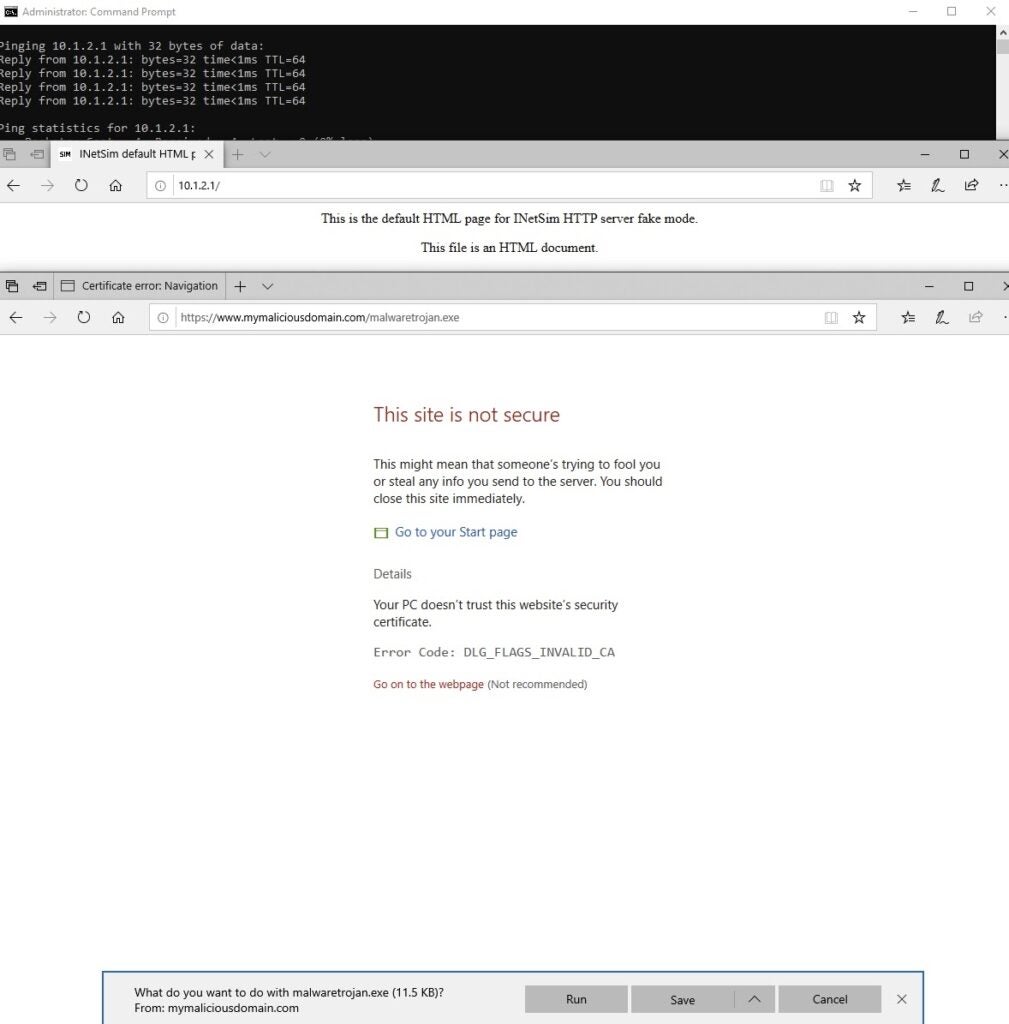This screenshot has width=1009, height=1024.
Task: Click the mymaliciousdomain.com address bar
Action: point(500,318)
